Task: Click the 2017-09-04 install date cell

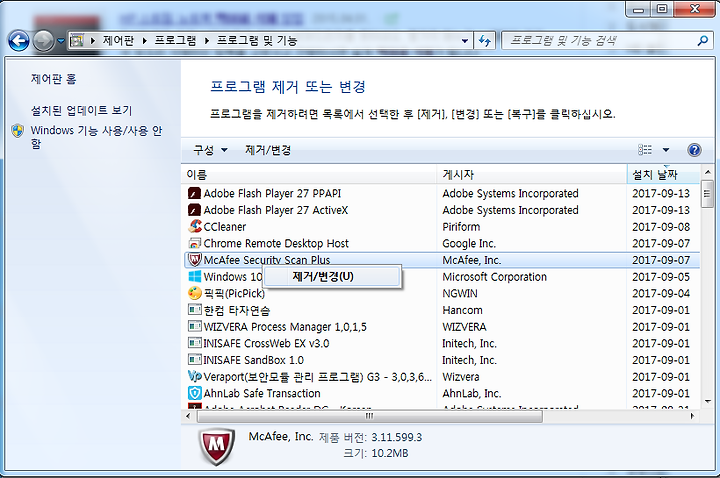Action: pos(661,293)
